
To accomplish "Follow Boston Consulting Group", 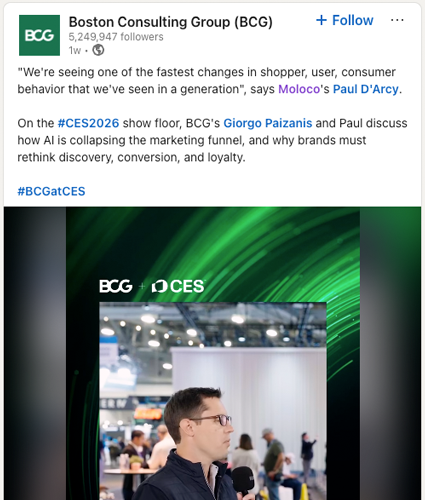I will coord(345,20).
